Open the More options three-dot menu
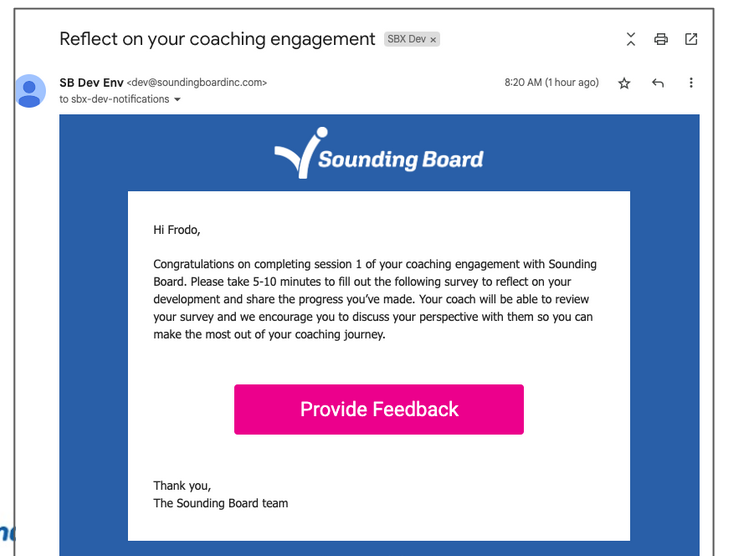Image resolution: width=738 pixels, height=556 pixels. pyautogui.click(x=691, y=83)
